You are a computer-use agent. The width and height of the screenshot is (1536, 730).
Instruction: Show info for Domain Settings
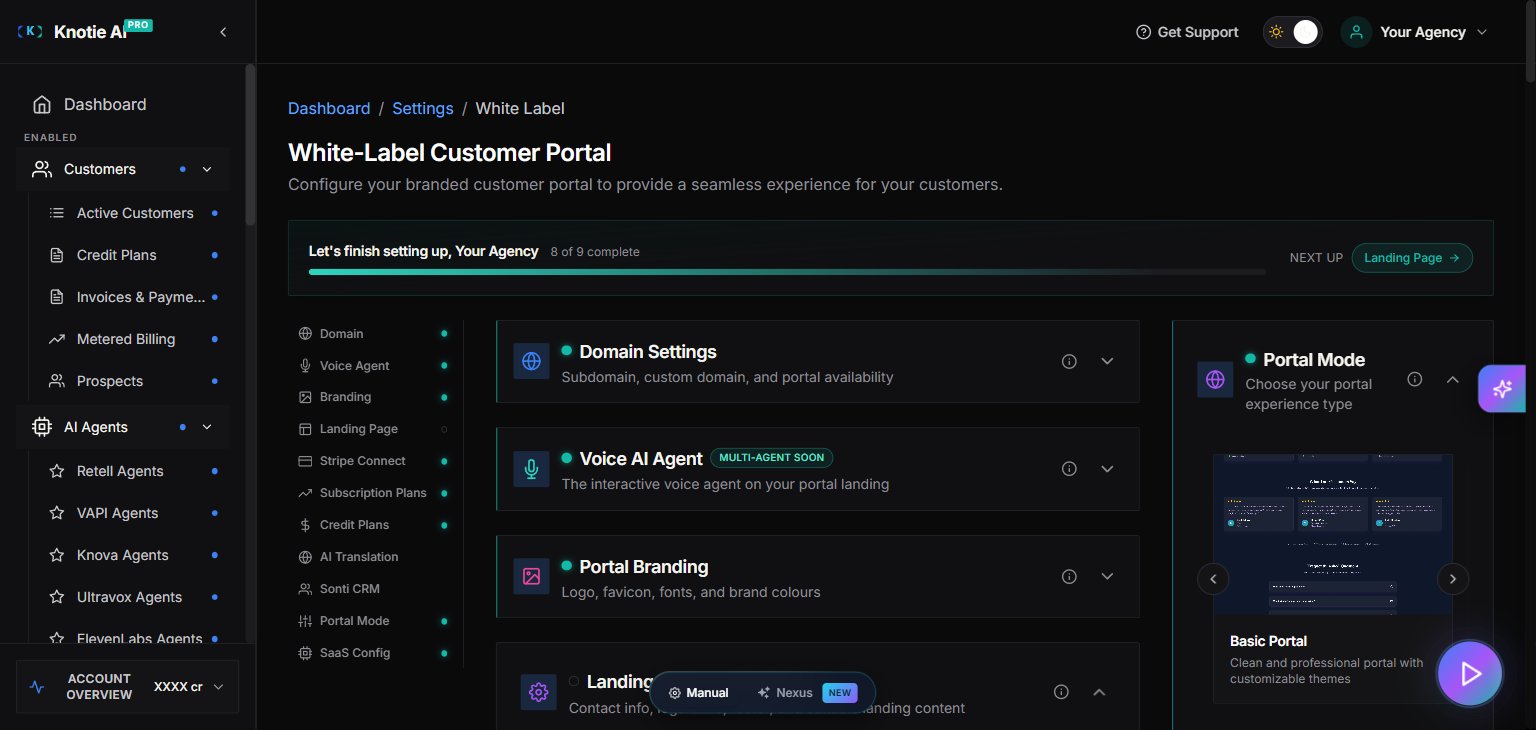tap(1069, 361)
